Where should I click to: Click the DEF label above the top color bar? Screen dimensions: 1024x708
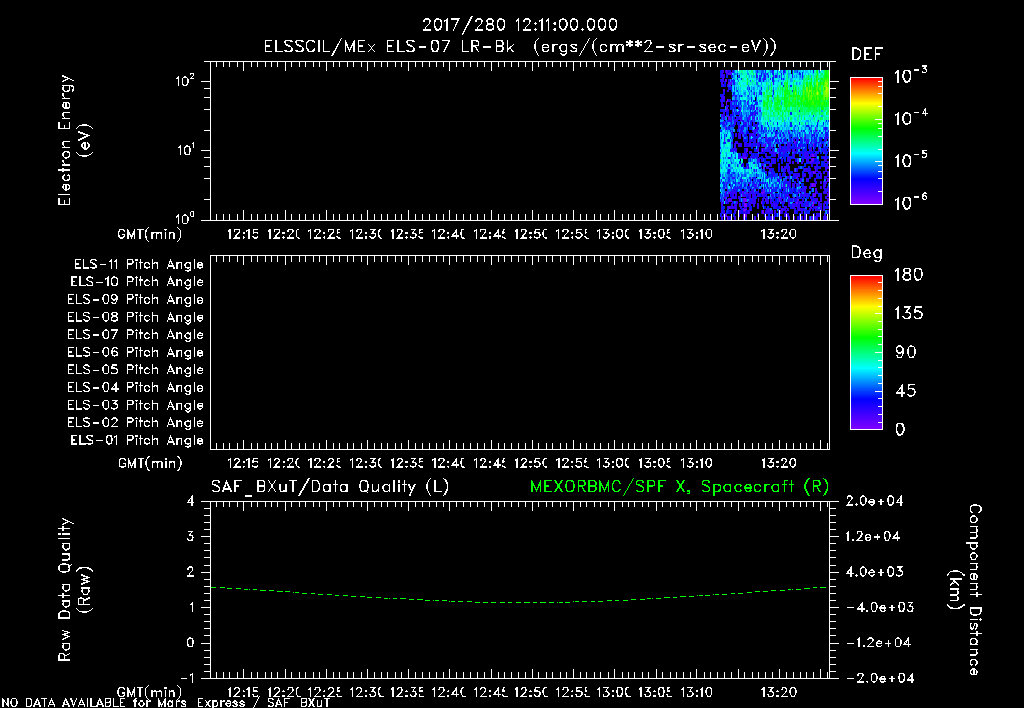[867, 54]
